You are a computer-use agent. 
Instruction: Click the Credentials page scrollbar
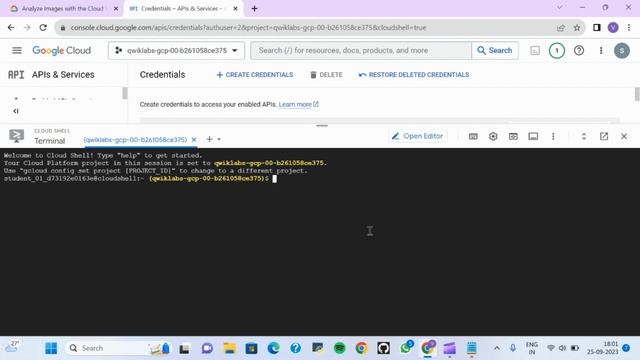tap(637, 94)
